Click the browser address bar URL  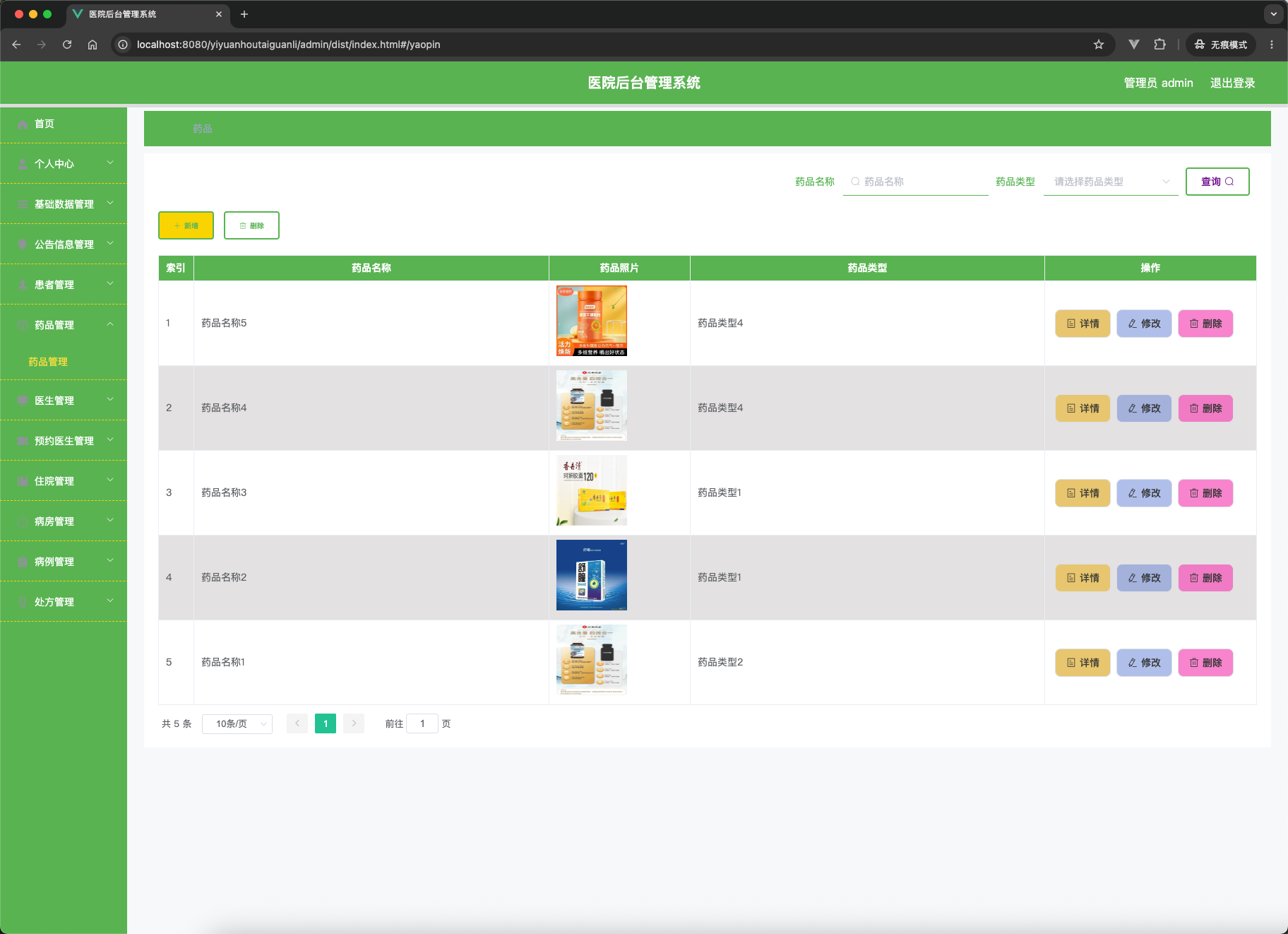[288, 45]
